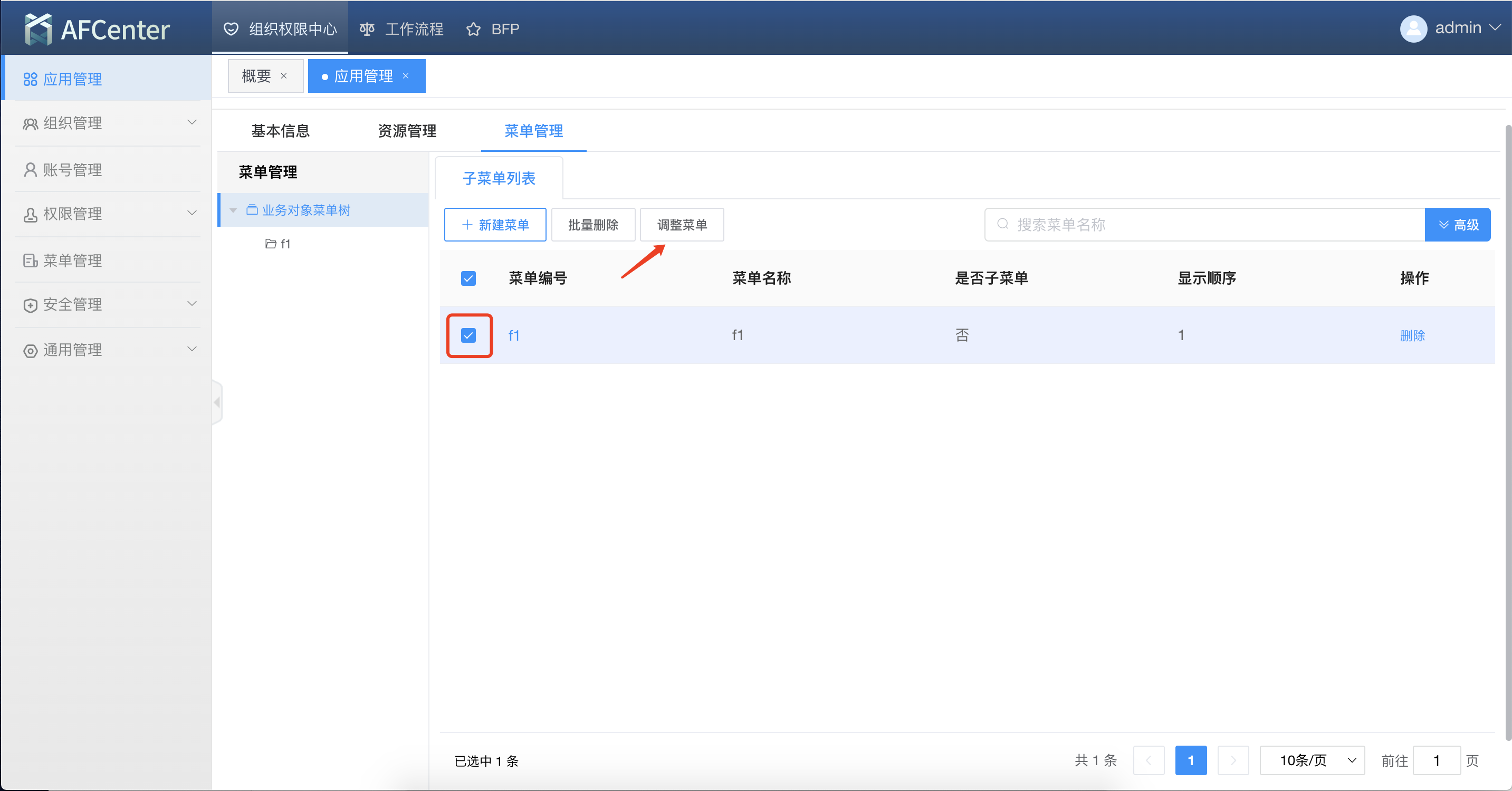Enable the header select-all checkbox
This screenshot has height=791, width=1512.
(x=468, y=278)
